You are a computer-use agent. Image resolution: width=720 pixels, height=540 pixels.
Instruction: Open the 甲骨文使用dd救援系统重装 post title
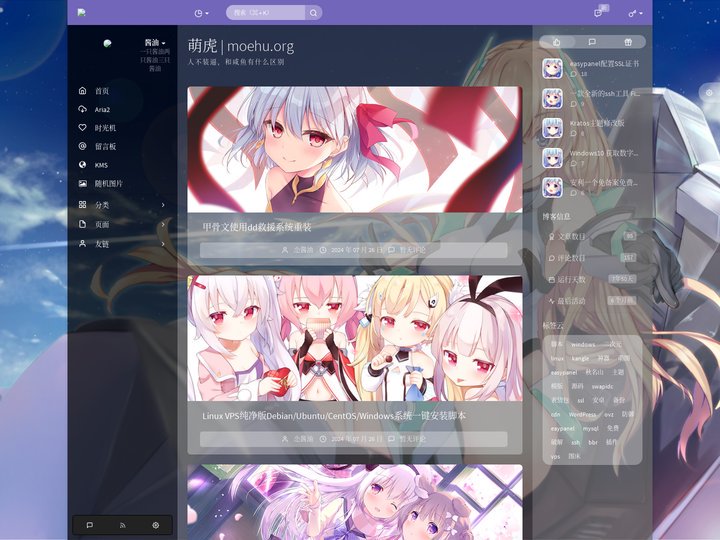257,227
